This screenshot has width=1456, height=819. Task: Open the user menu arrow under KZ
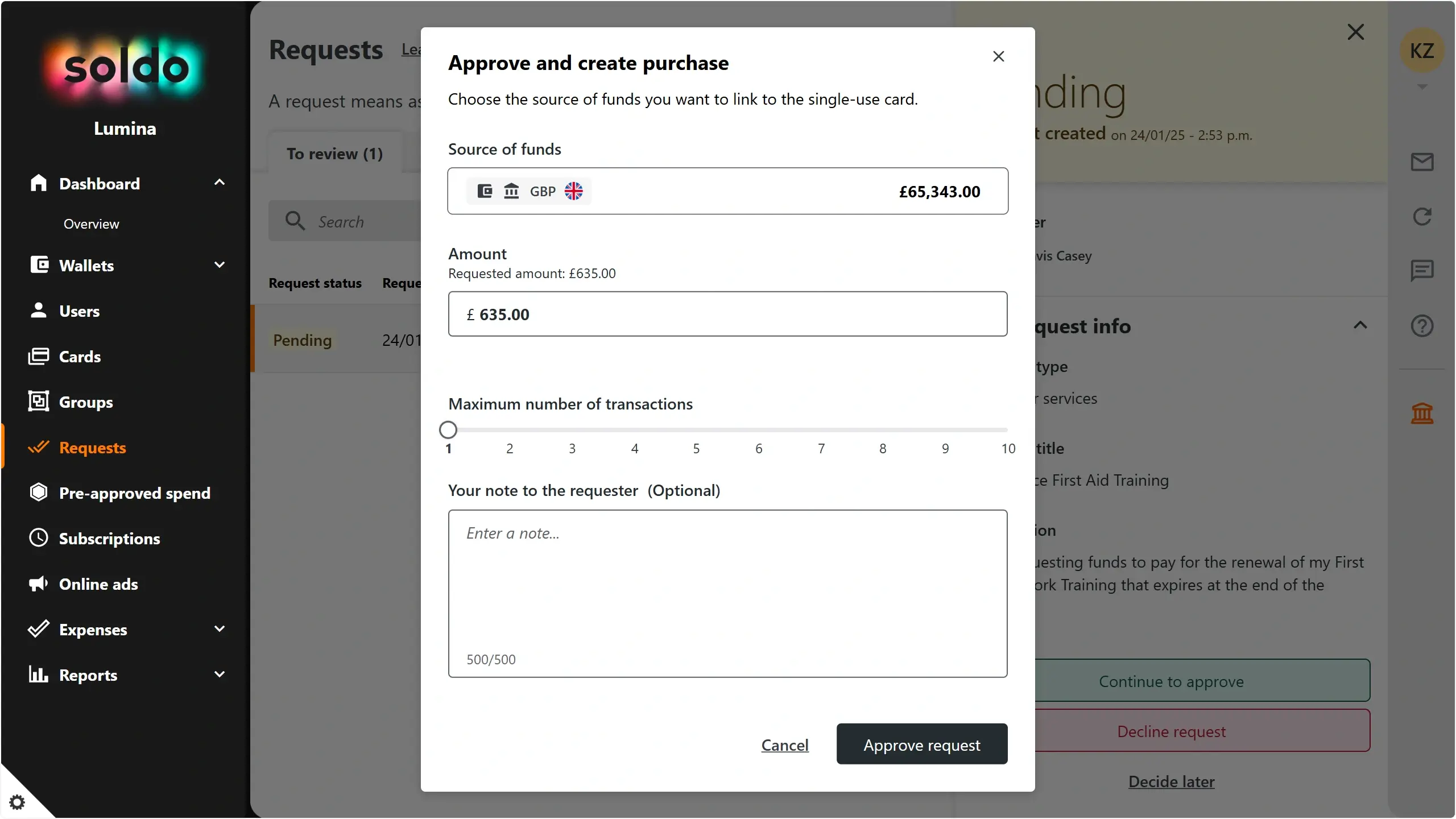1422,87
